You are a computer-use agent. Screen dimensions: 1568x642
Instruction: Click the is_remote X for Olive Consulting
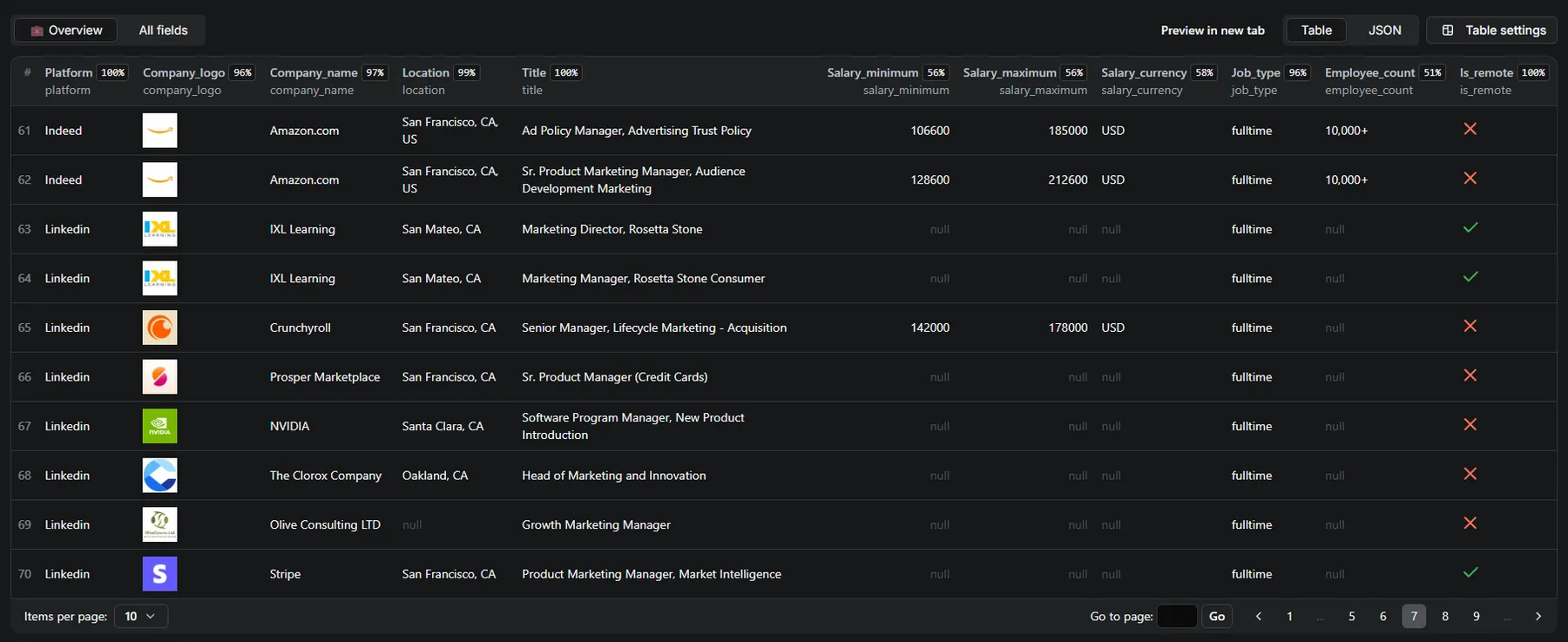click(1470, 523)
